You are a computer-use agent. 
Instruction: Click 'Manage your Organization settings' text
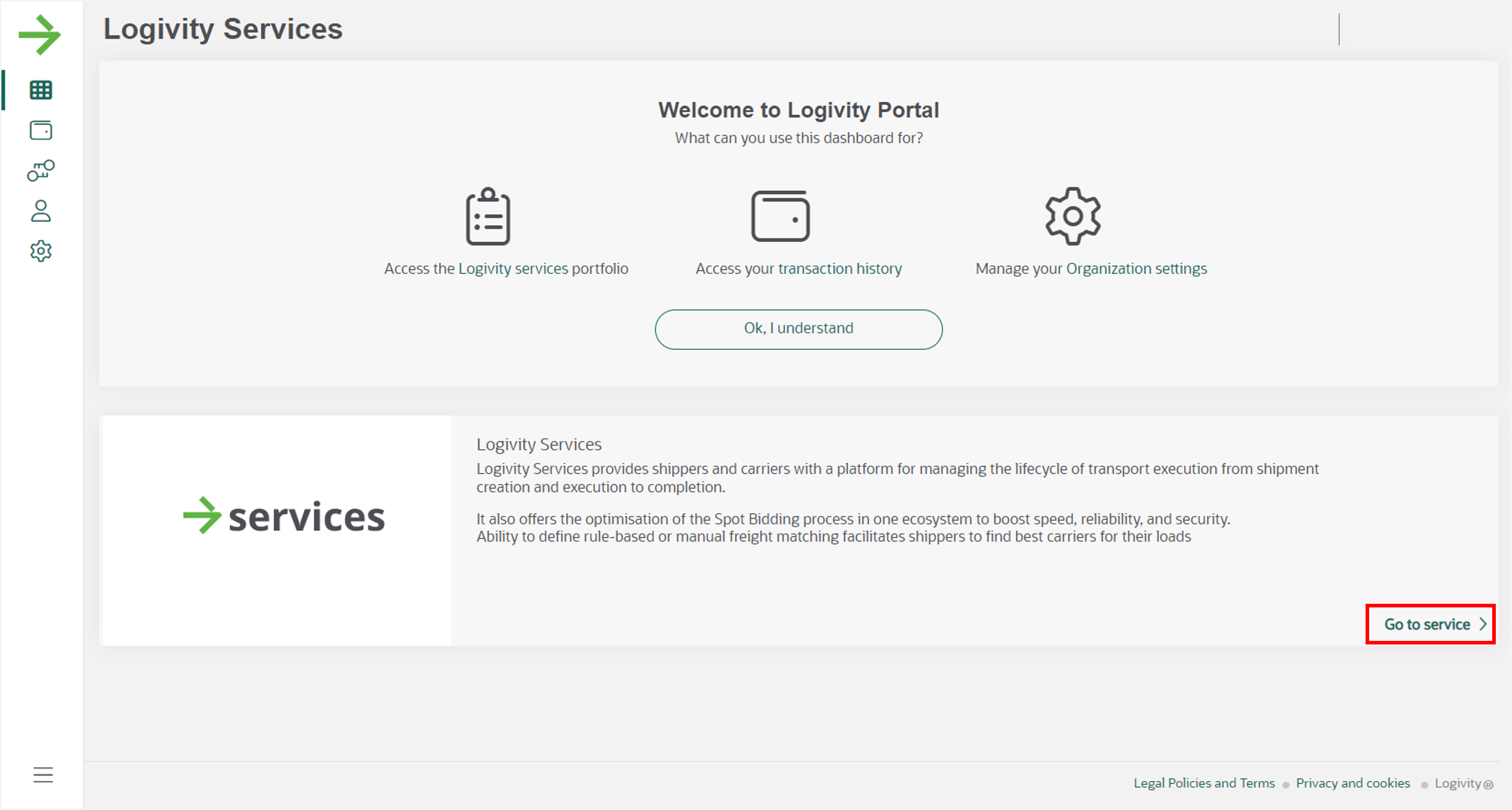pos(1091,269)
